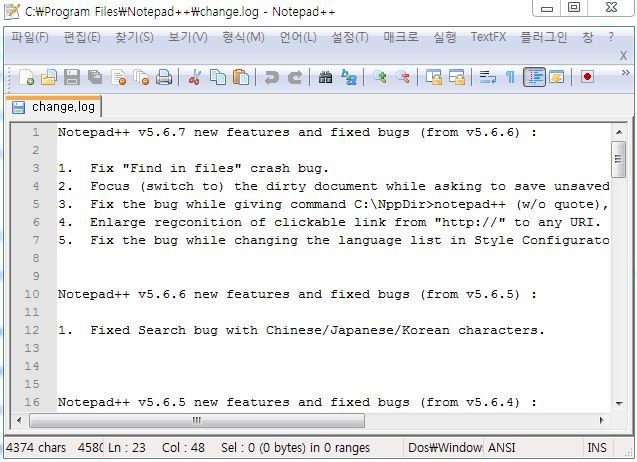
Task: Open the TextFX menu
Action: (x=488, y=37)
